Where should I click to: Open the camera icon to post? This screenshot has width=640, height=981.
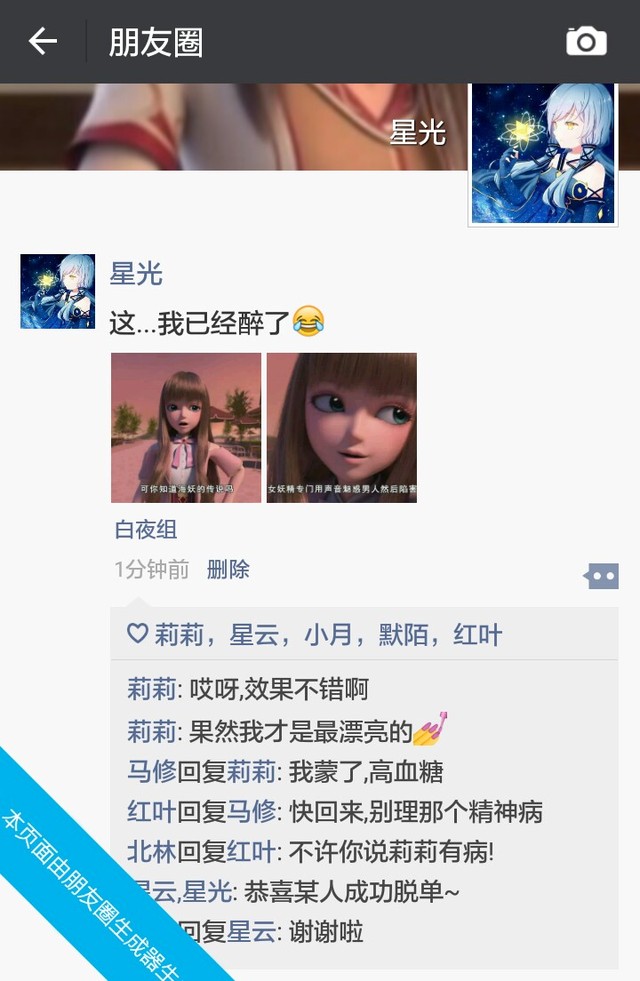pos(586,41)
